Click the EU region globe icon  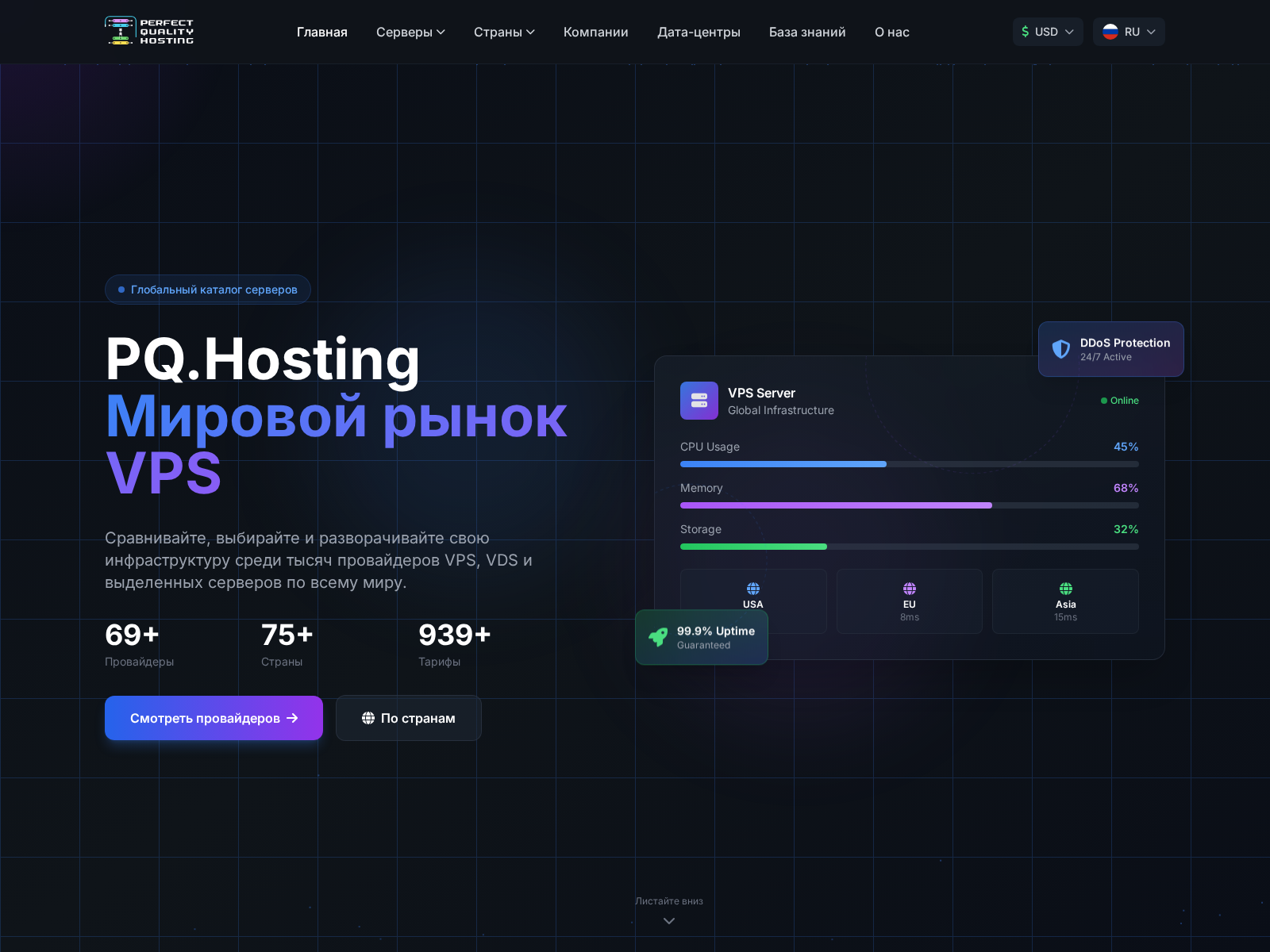909,588
